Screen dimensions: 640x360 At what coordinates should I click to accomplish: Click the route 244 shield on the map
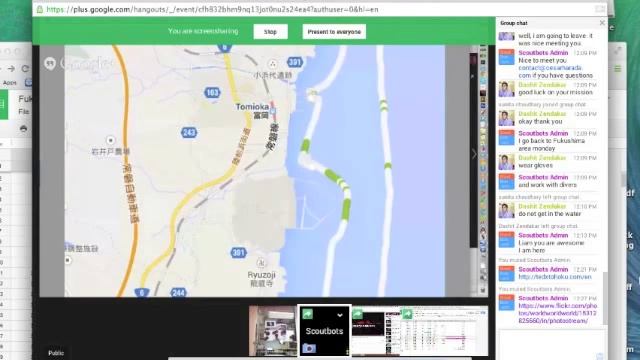(x=178, y=292)
